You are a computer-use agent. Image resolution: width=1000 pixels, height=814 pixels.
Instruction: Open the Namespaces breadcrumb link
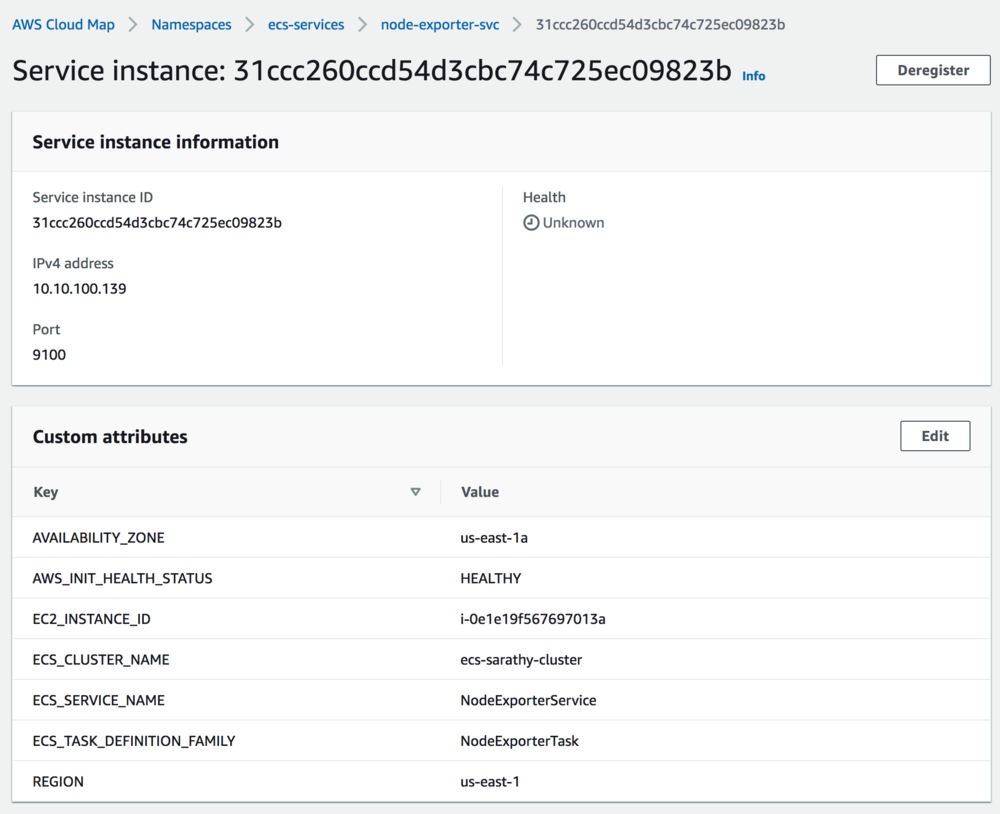(x=191, y=24)
